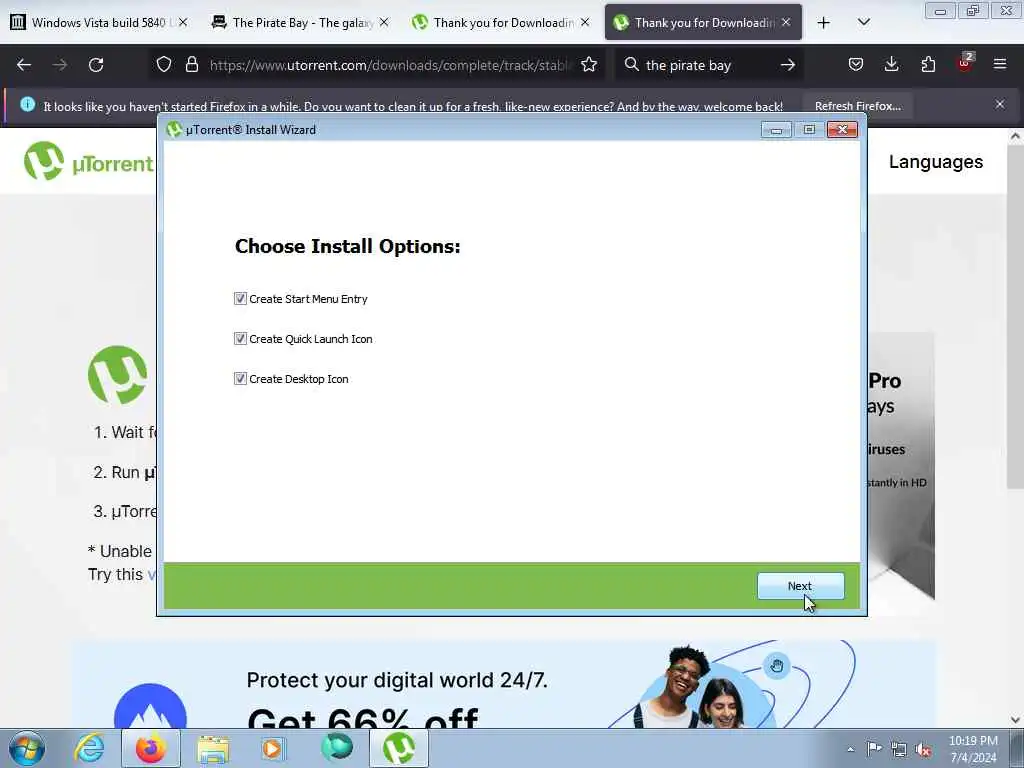Open the Languages menu on uTorrent site

[936, 162]
